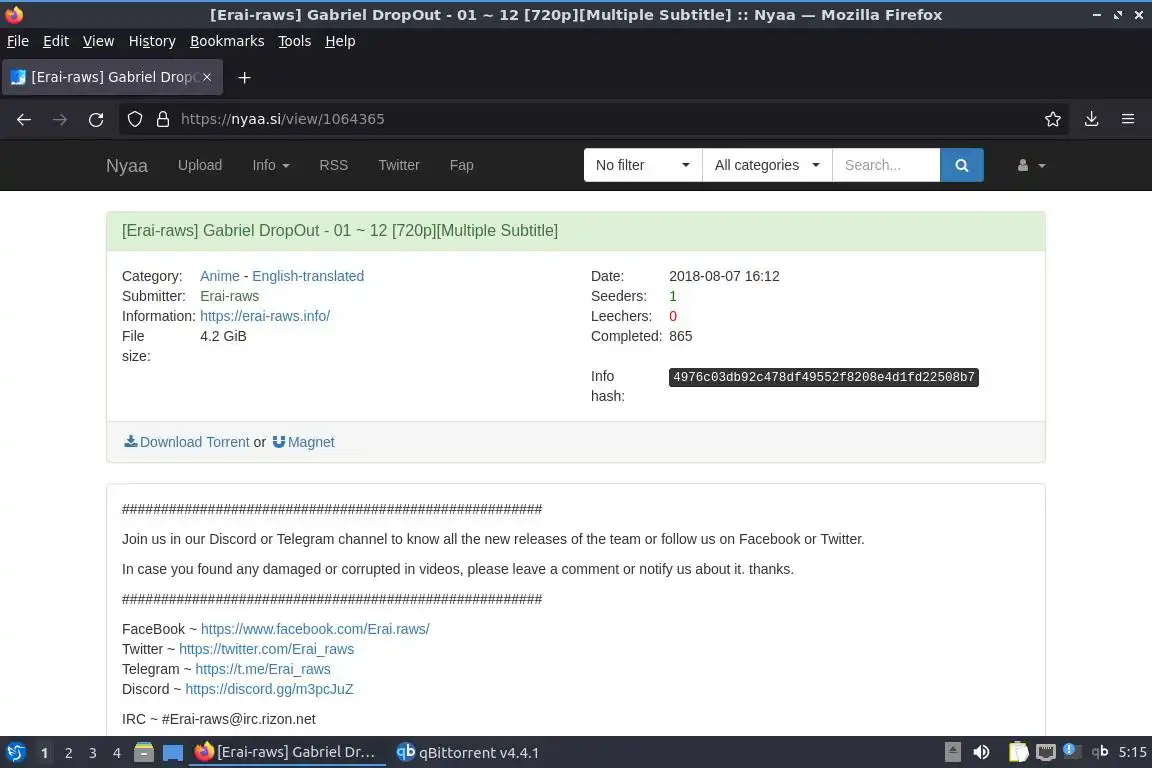The height and width of the screenshot is (768, 1152).
Task: Click the Completed count 865
Action: 680,336
